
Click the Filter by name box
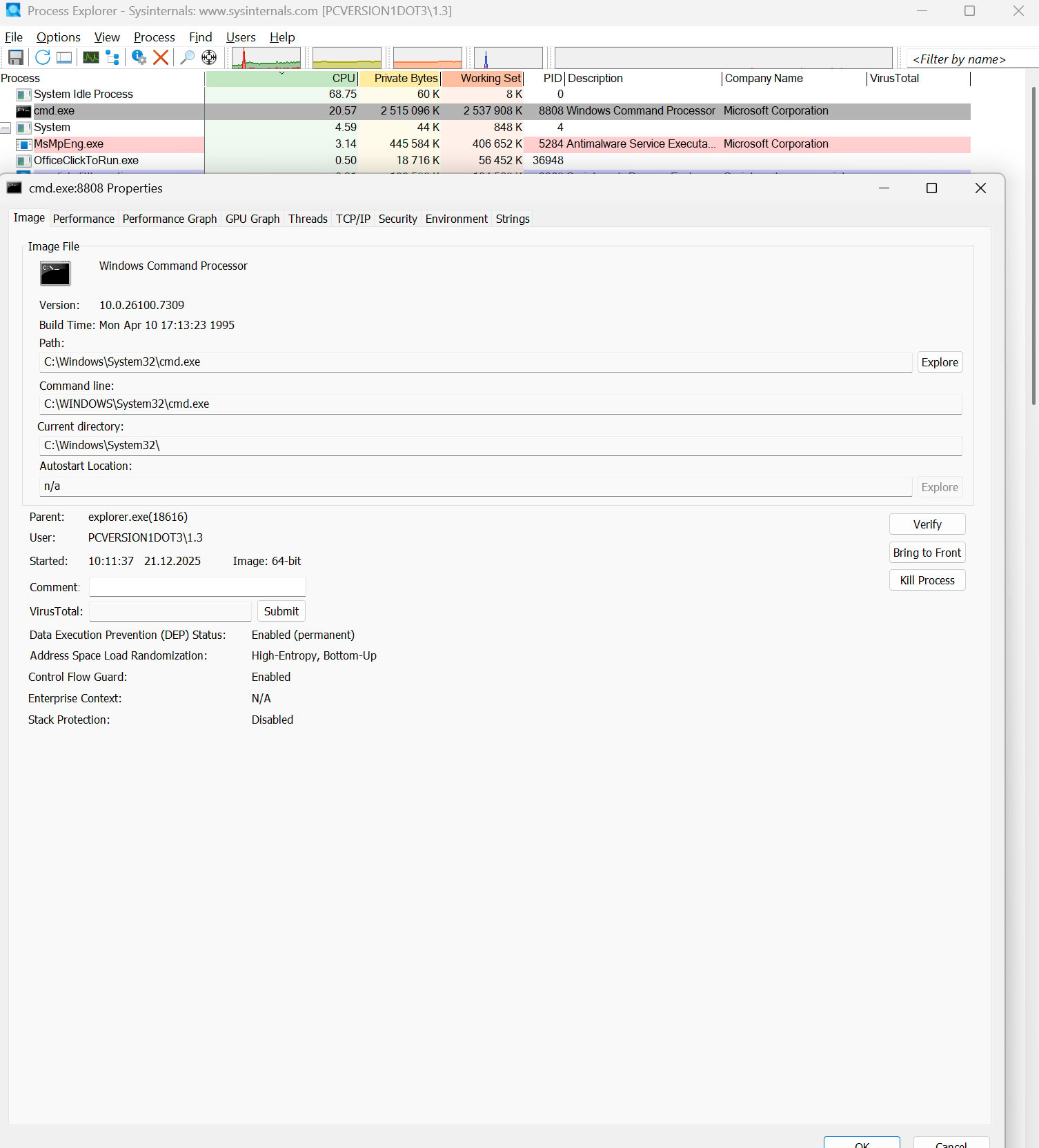click(973, 59)
